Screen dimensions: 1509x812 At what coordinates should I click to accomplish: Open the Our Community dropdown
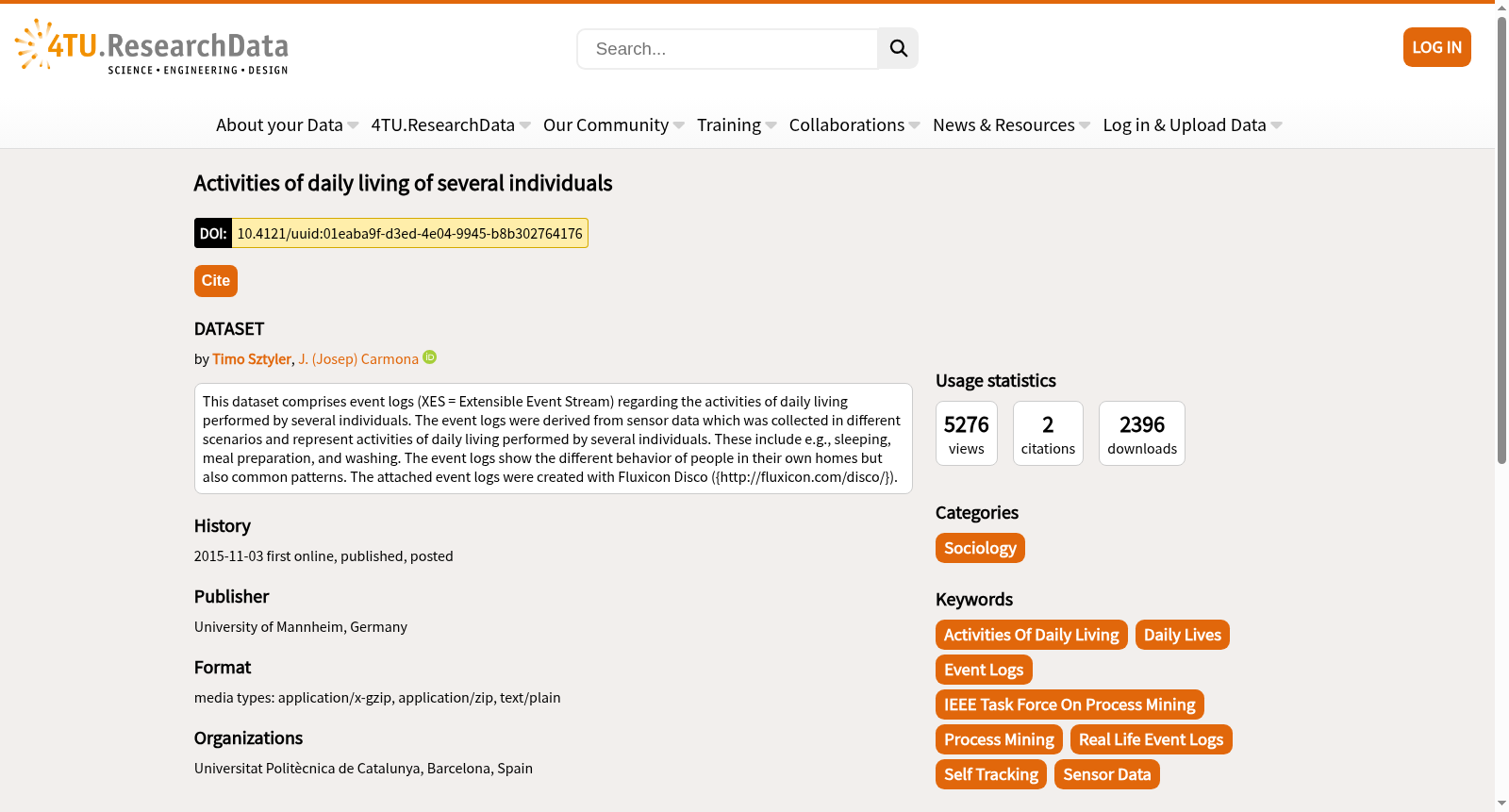(614, 124)
